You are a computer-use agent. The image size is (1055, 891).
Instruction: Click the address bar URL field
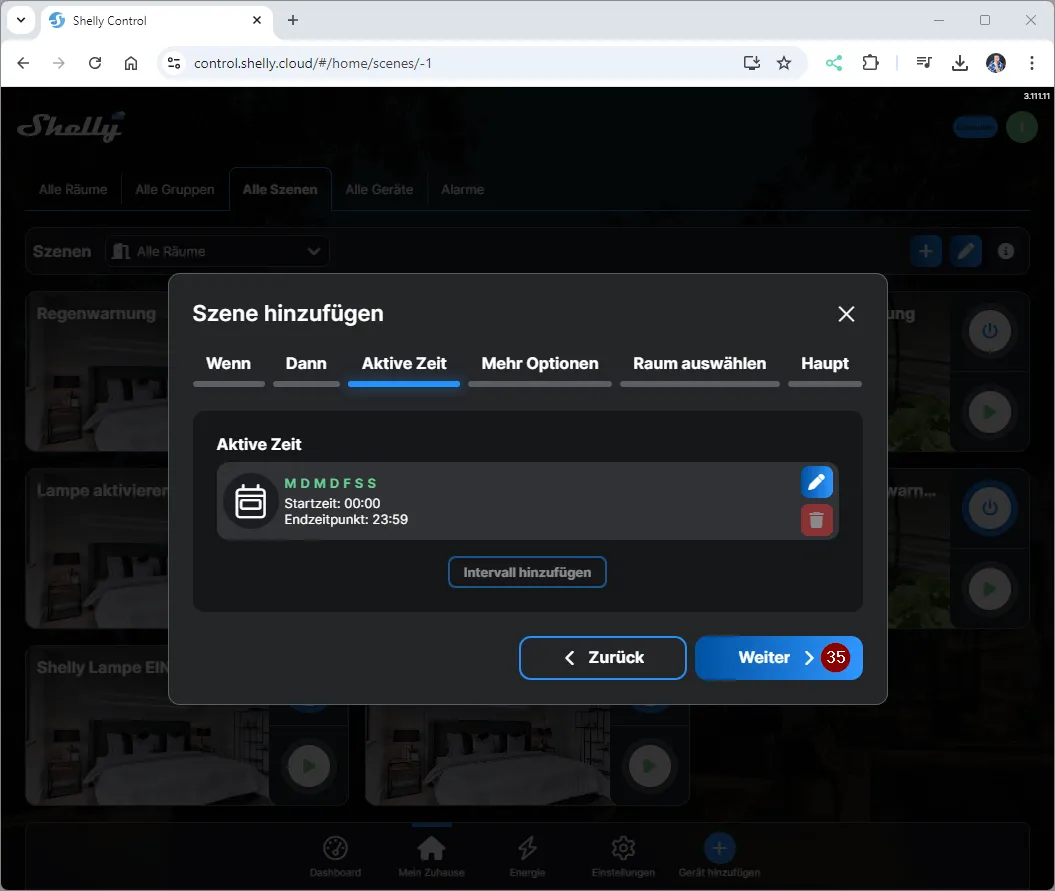click(450, 63)
